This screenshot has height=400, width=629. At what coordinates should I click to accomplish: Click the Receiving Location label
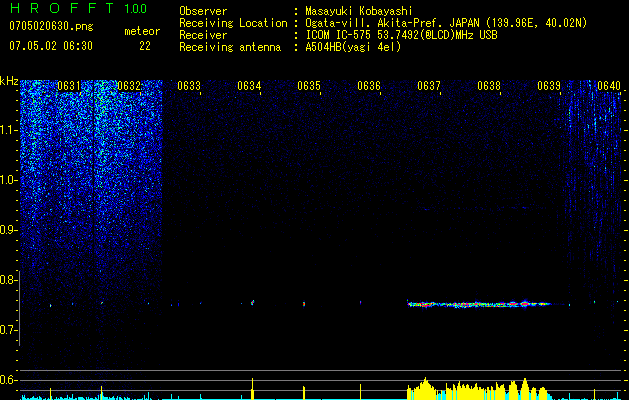[233, 23]
